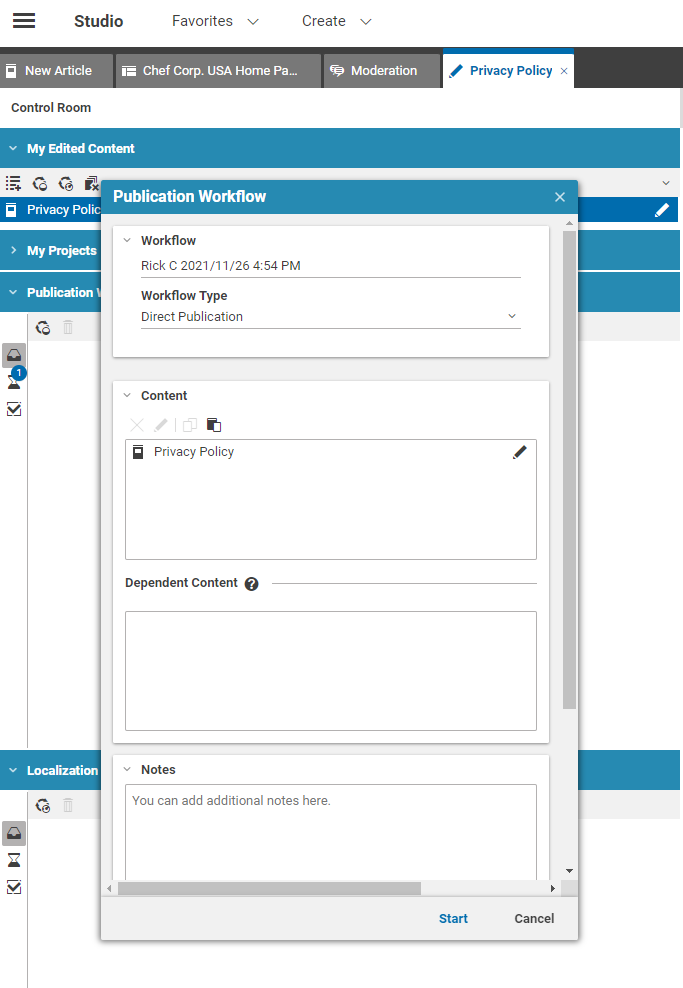Click the dialog vertical scrollbar thumb
683x988 pixels.
tap(570, 470)
